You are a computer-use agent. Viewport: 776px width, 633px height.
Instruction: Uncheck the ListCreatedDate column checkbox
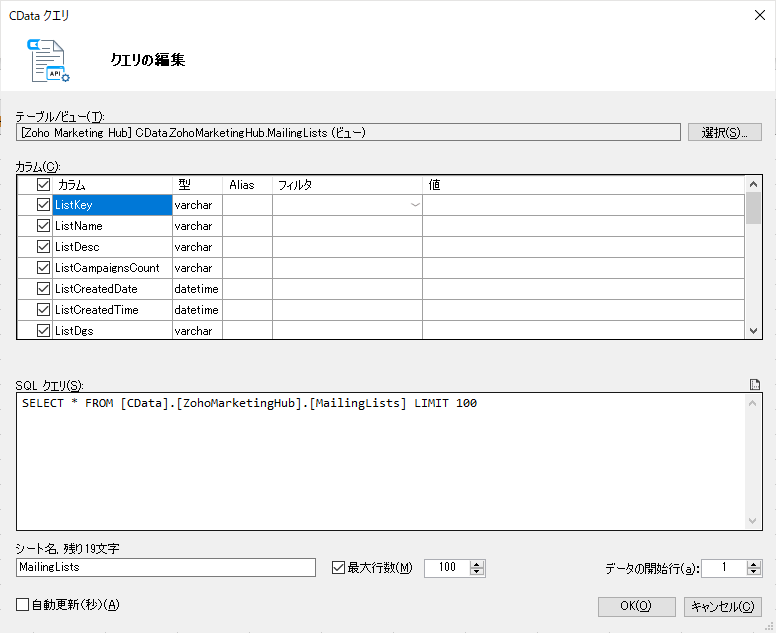coord(44,289)
